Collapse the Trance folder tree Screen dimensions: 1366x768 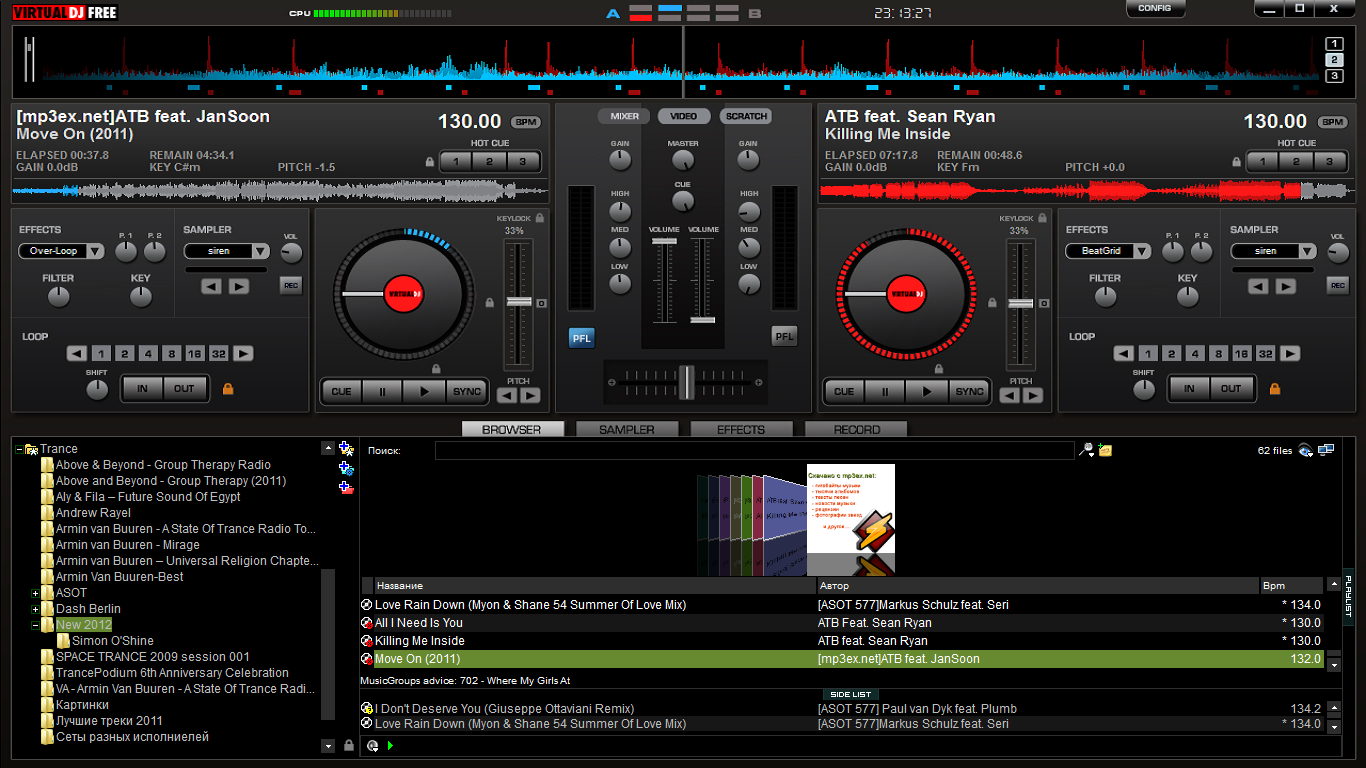coord(19,449)
